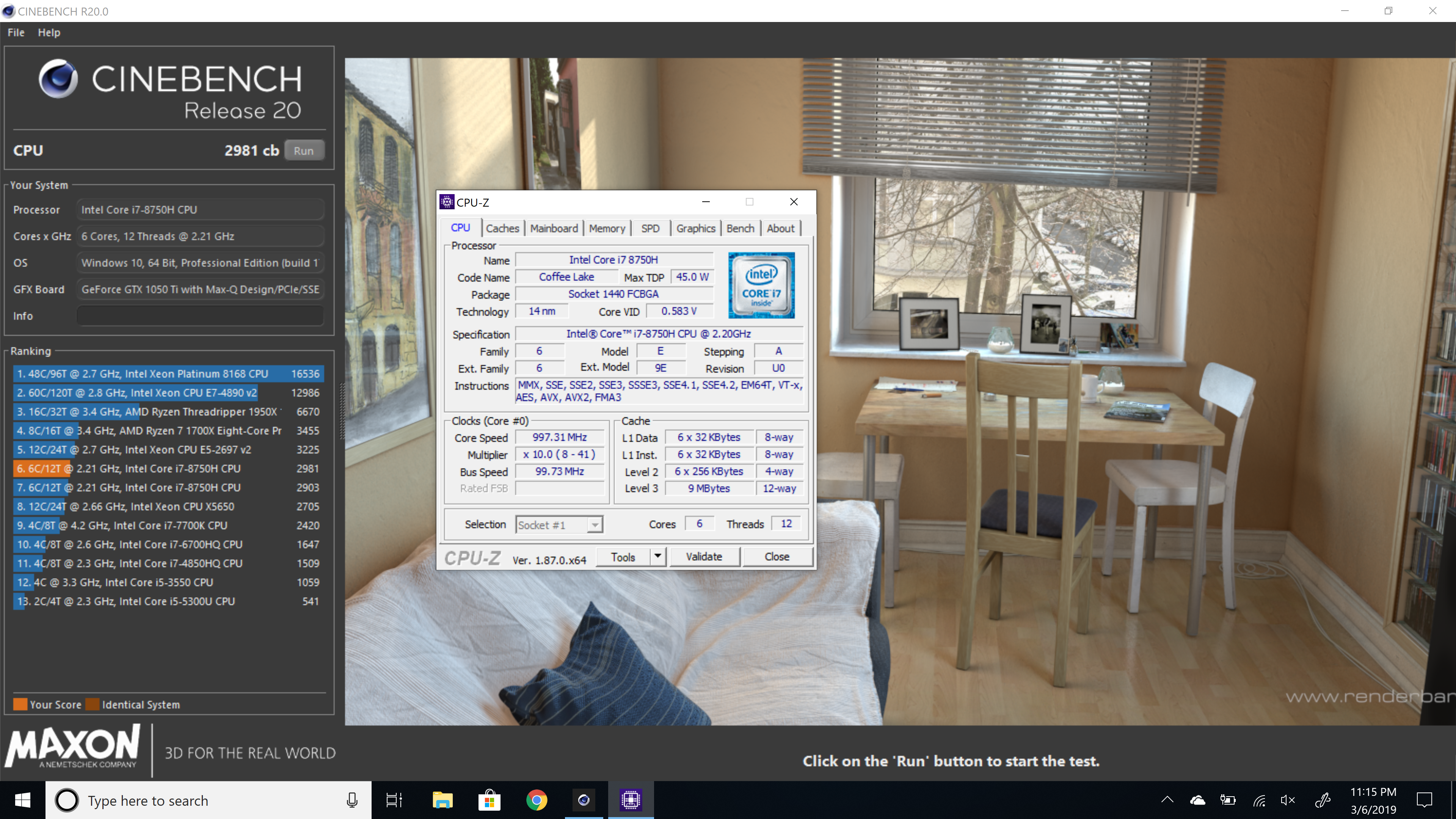Click the battery power tray icon

[1228, 800]
